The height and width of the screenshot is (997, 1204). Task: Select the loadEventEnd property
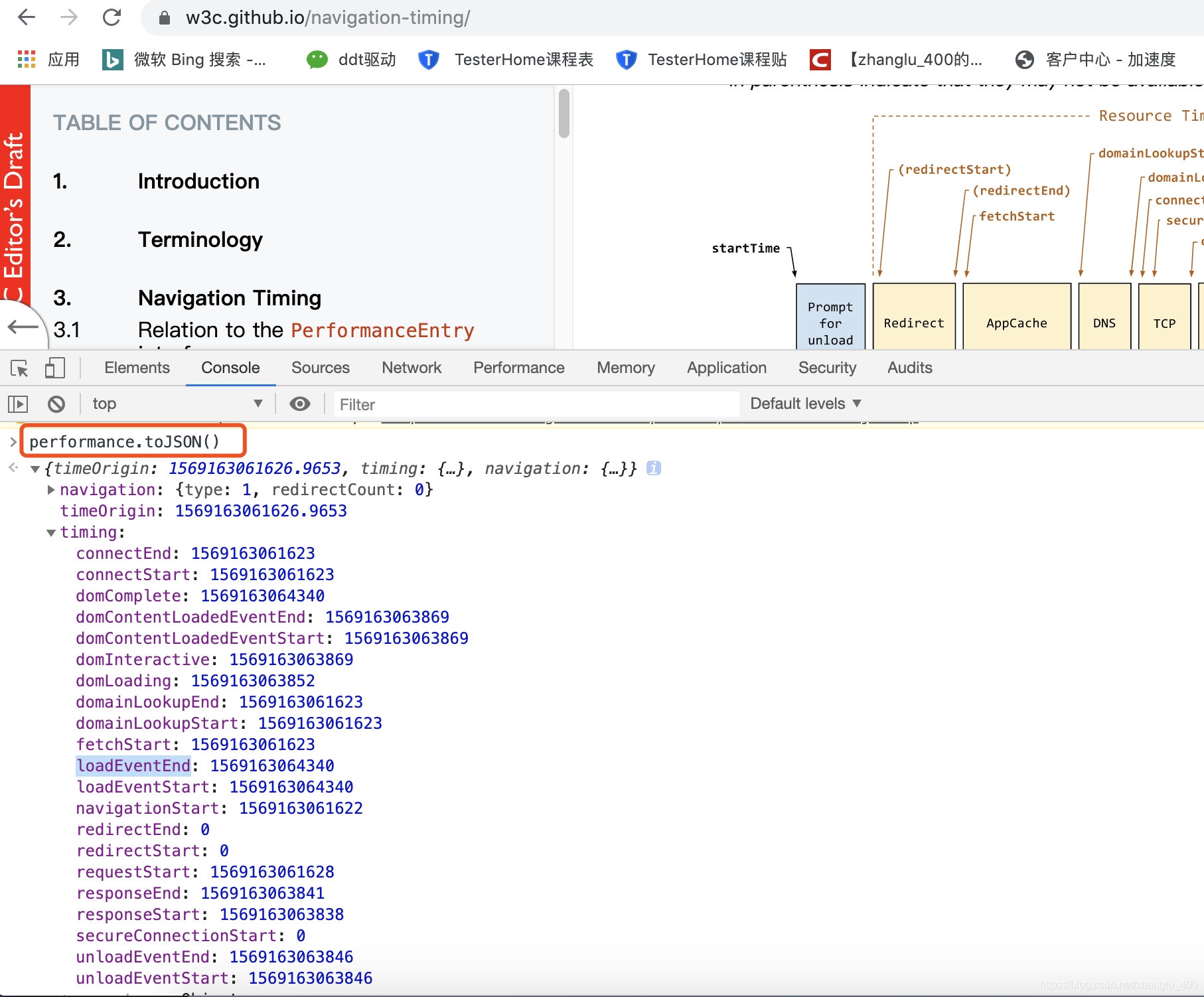[x=133, y=766]
